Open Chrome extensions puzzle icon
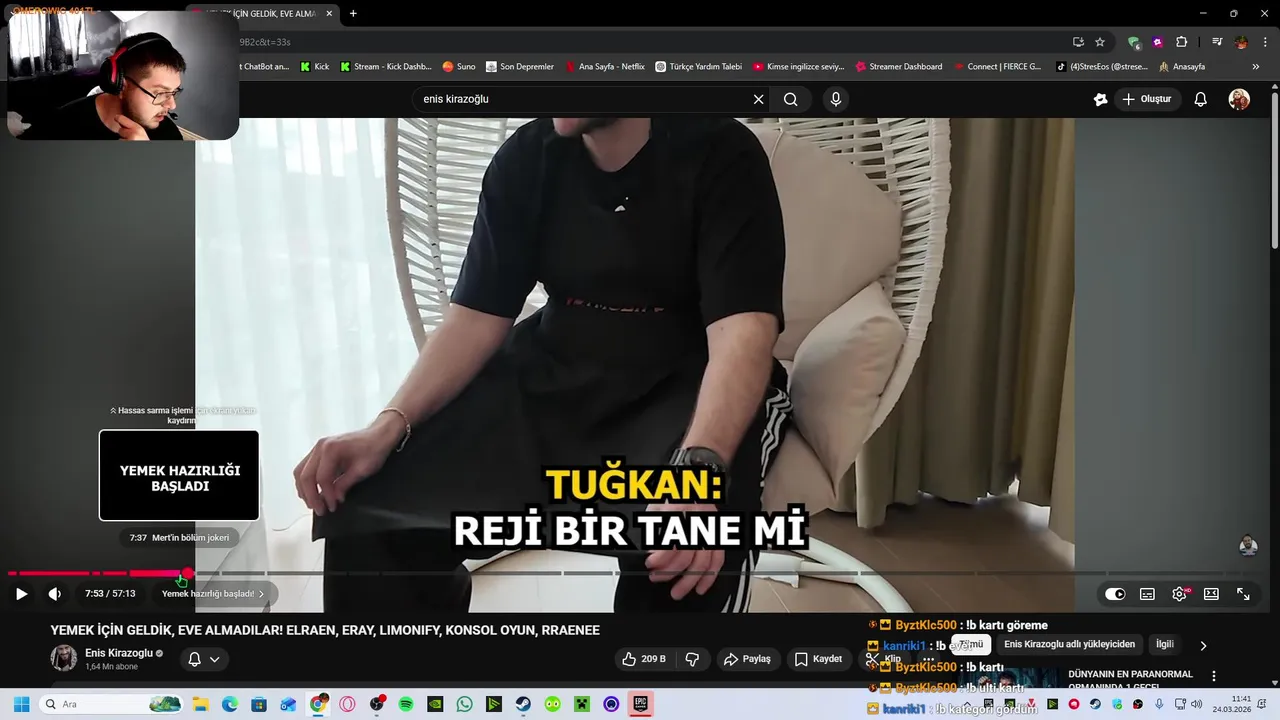Image resolution: width=1280 pixels, height=720 pixels. click(1181, 42)
